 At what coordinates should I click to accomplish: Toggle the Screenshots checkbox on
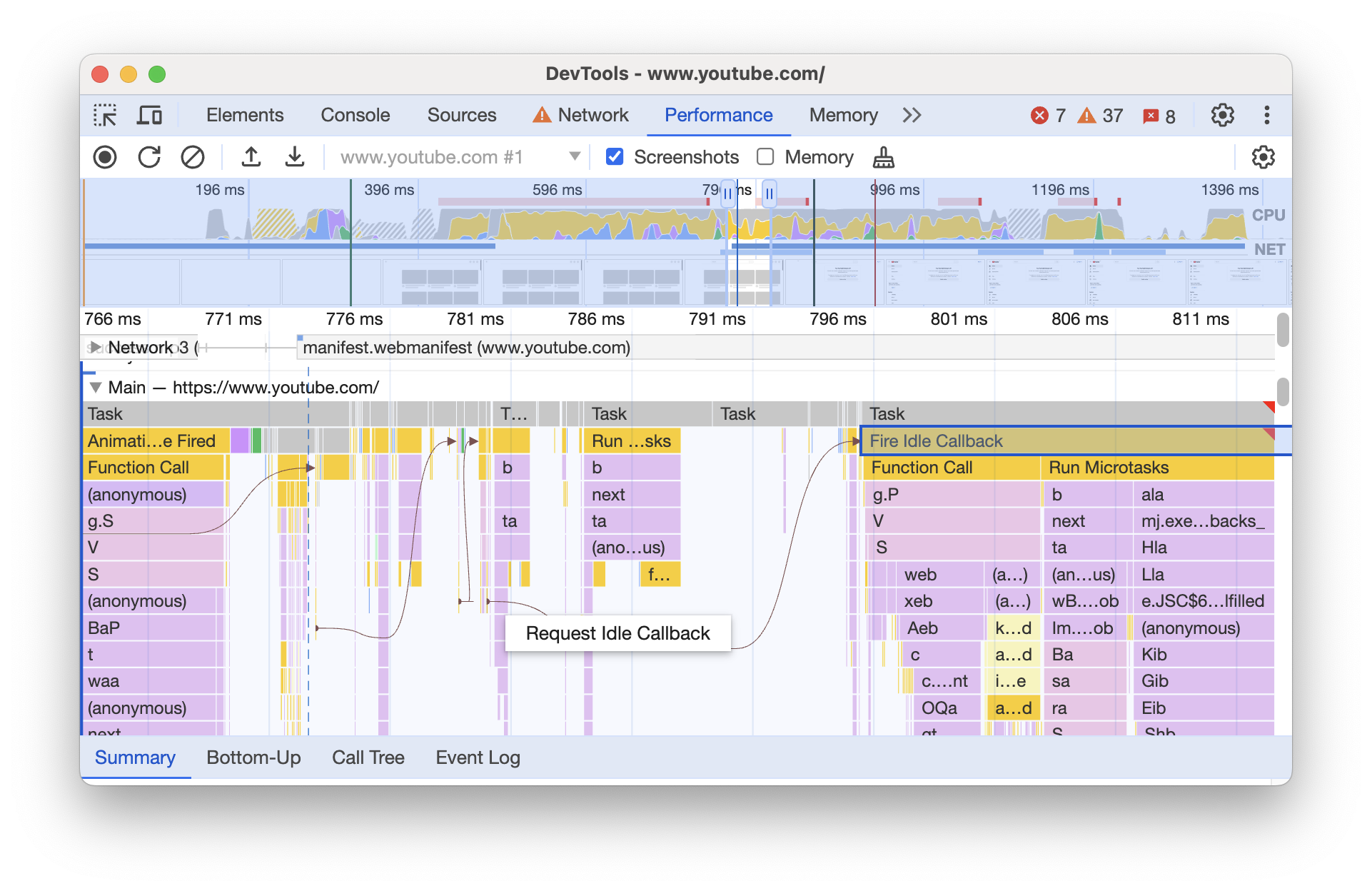(x=613, y=156)
